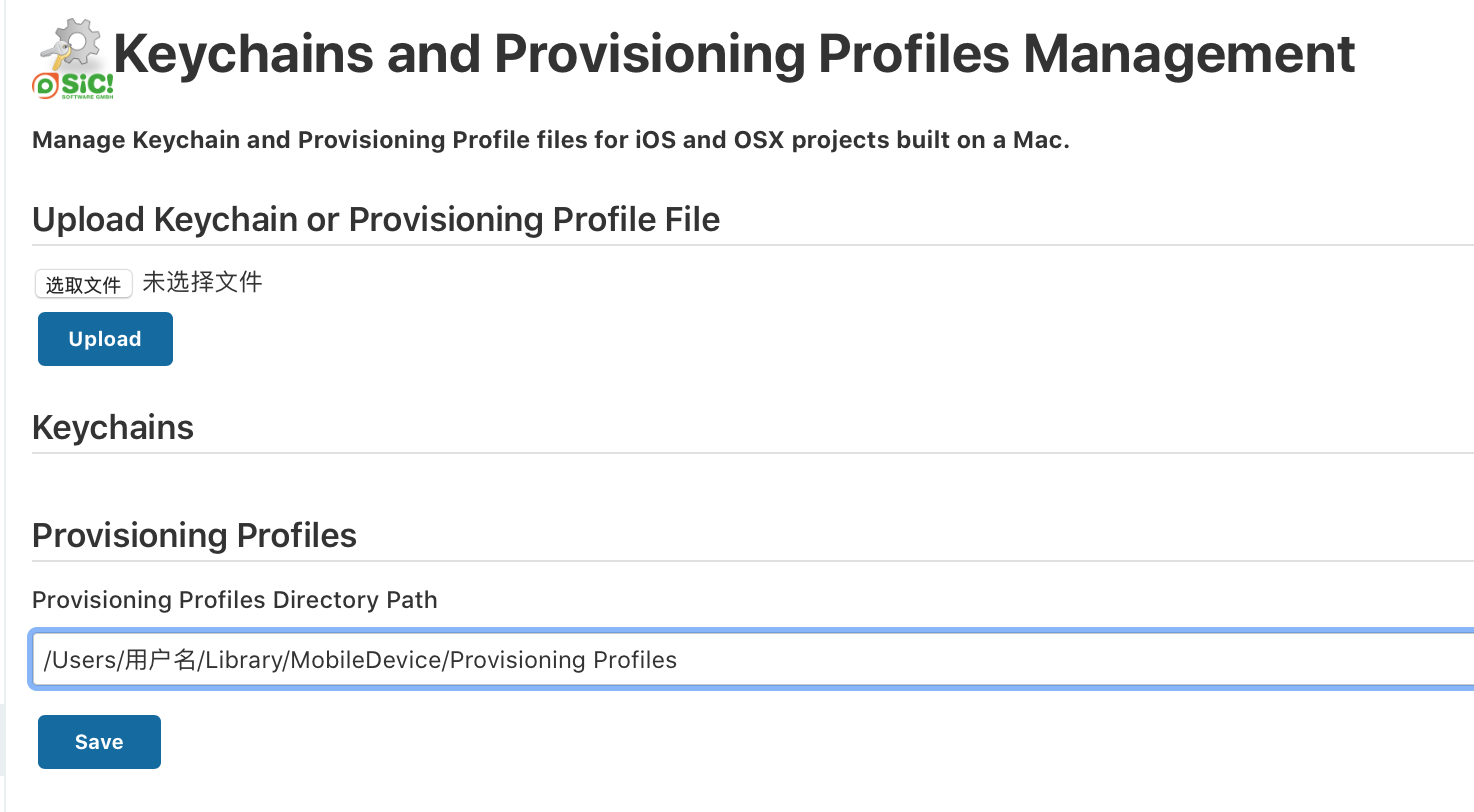Image resolution: width=1474 pixels, height=812 pixels.
Task: Click the word Keychains in the main title
Action: click(243, 55)
